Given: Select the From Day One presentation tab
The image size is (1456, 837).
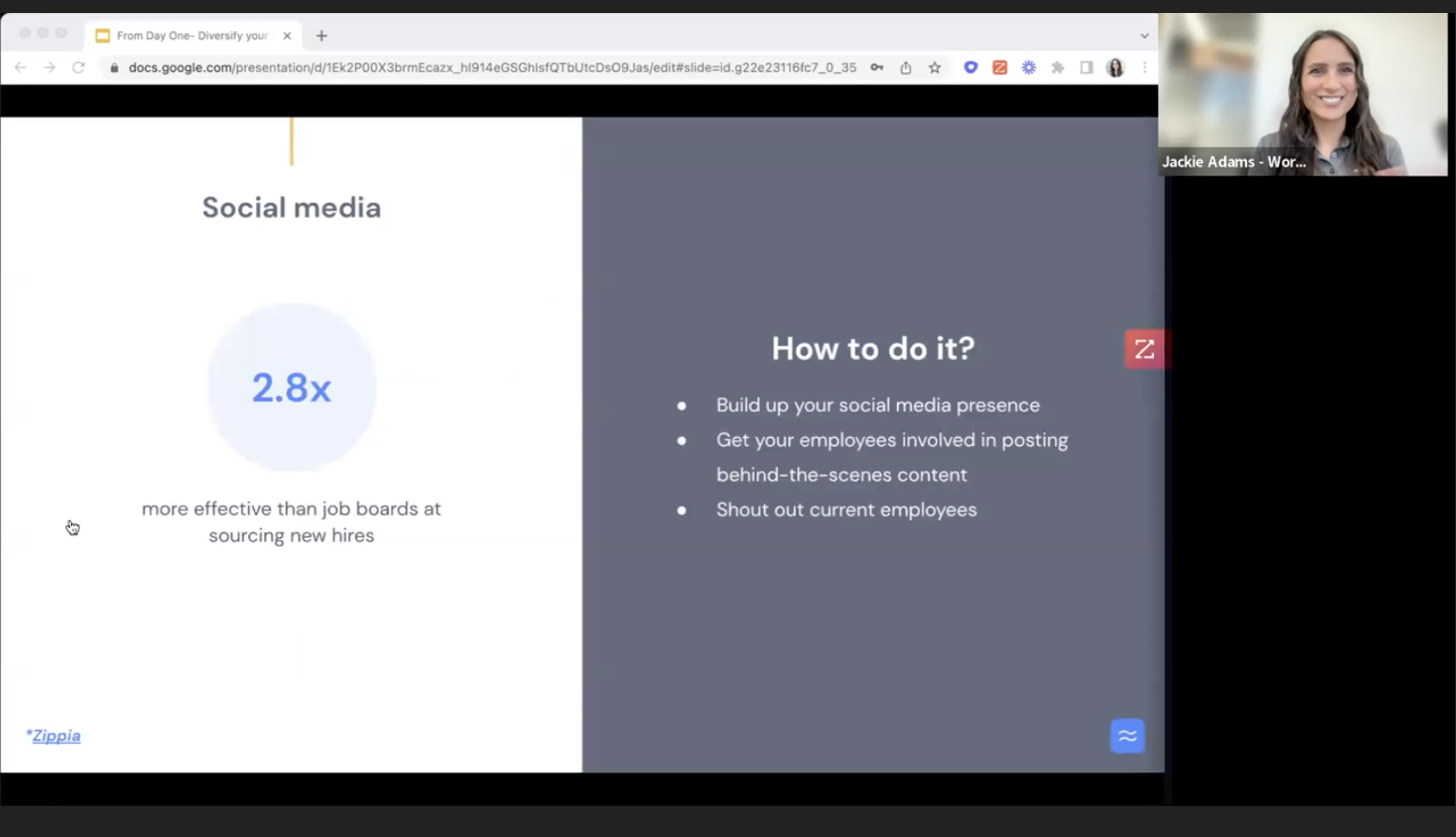Looking at the screenshot, I should (193, 36).
